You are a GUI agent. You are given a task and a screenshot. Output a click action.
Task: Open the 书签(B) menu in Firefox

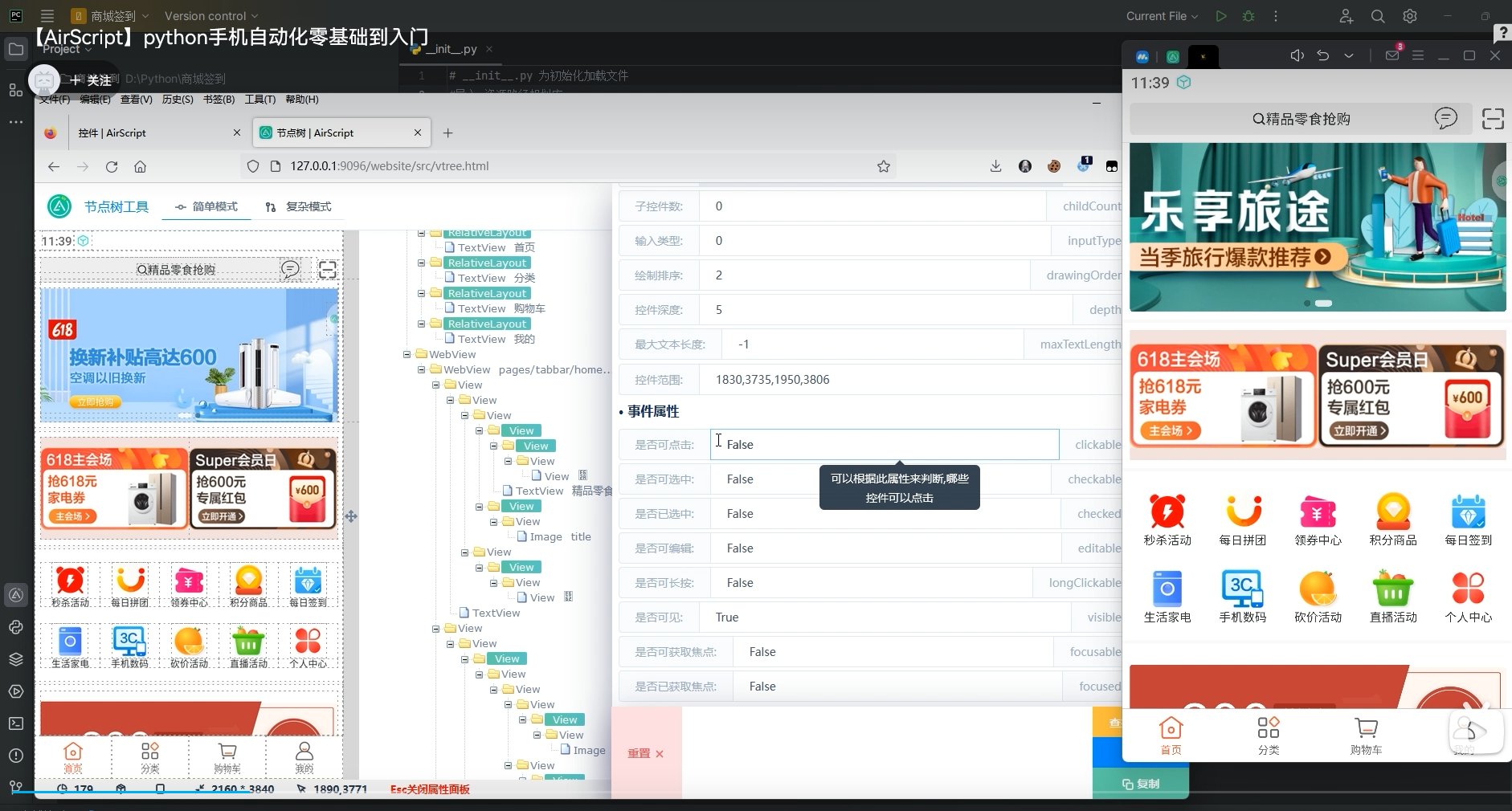(x=219, y=100)
